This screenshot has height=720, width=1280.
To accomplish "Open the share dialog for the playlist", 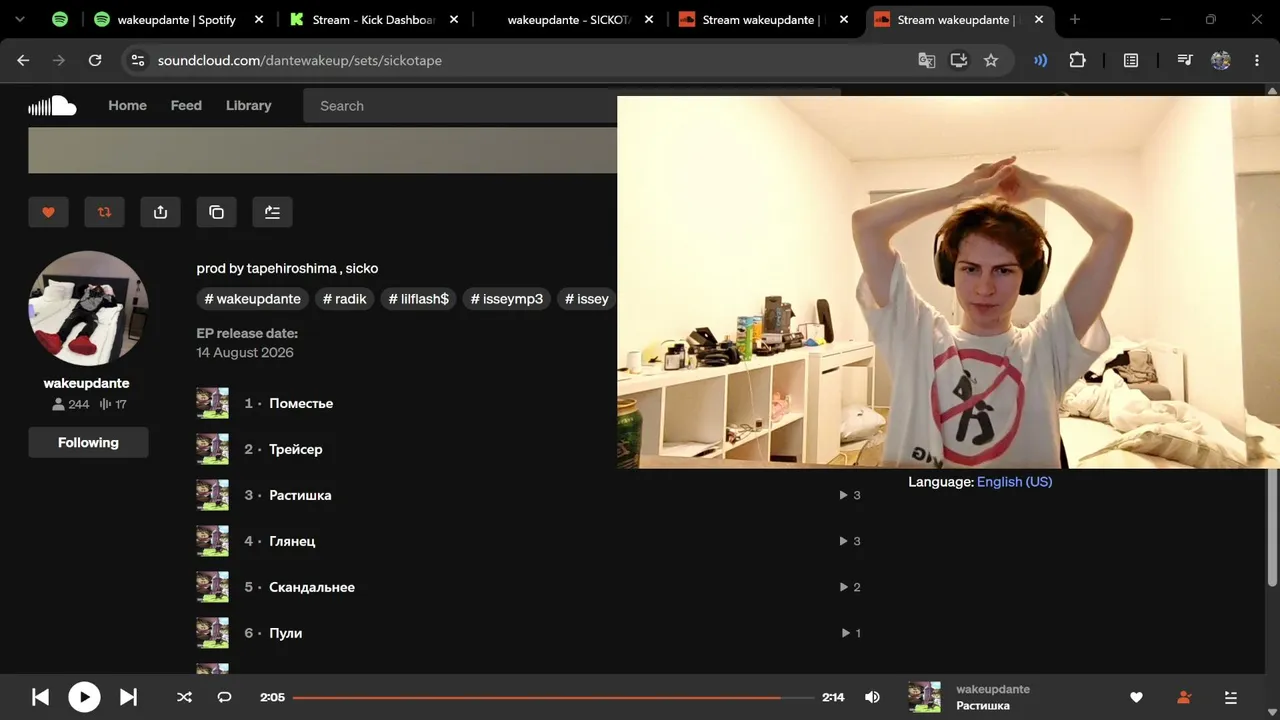I will coord(160,212).
